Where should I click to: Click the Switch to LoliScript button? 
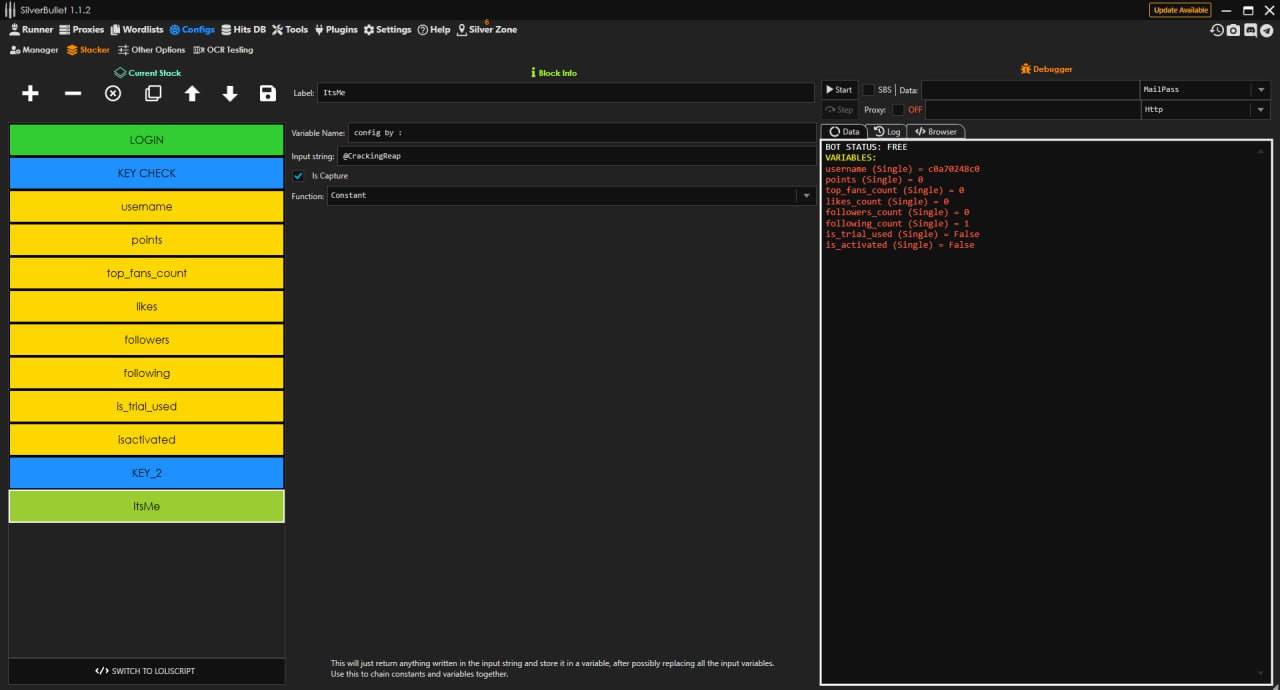pyautogui.click(x=146, y=671)
